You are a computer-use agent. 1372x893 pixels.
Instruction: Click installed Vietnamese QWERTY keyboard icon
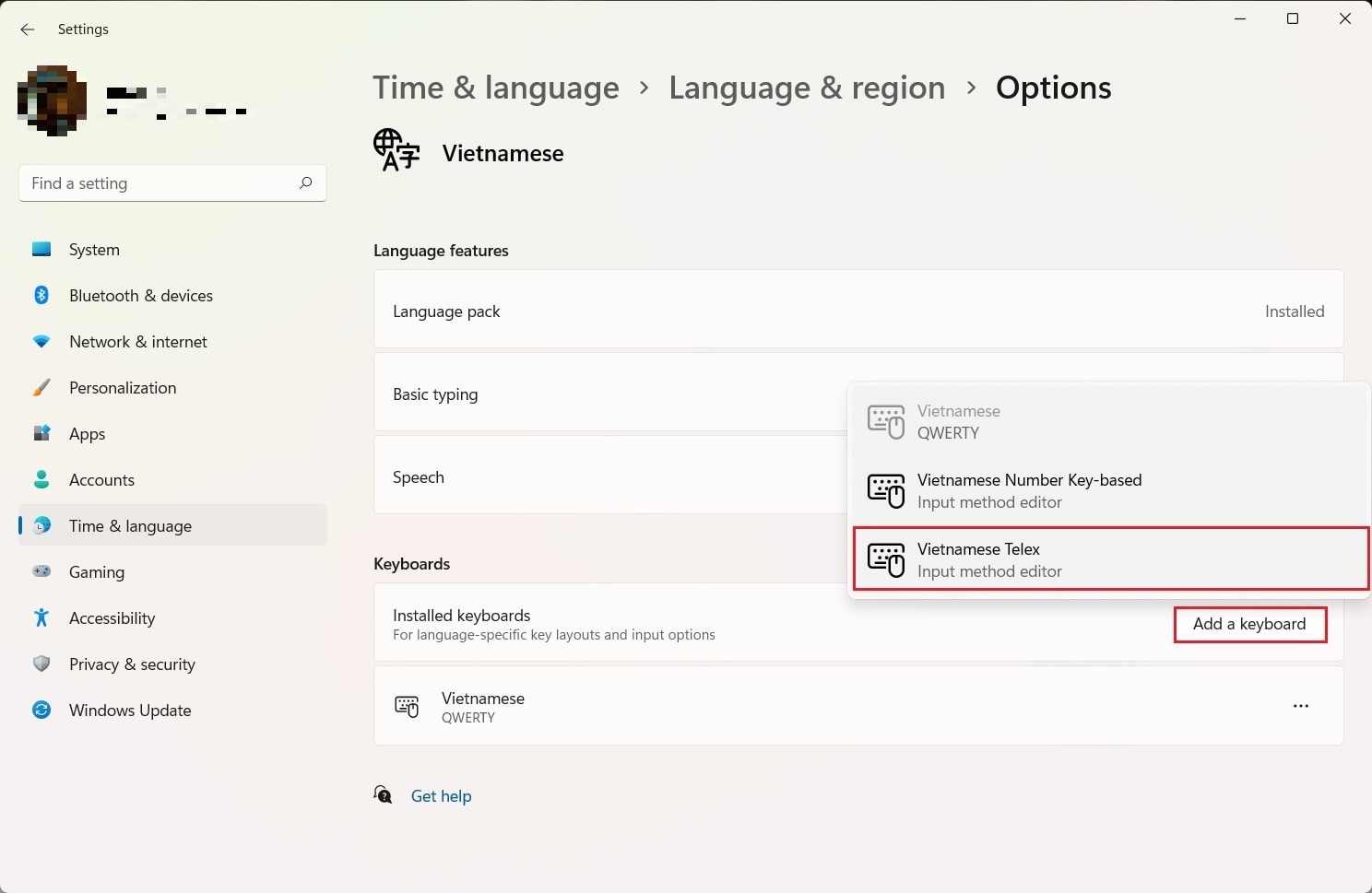pyautogui.click(x=407, y=707)
